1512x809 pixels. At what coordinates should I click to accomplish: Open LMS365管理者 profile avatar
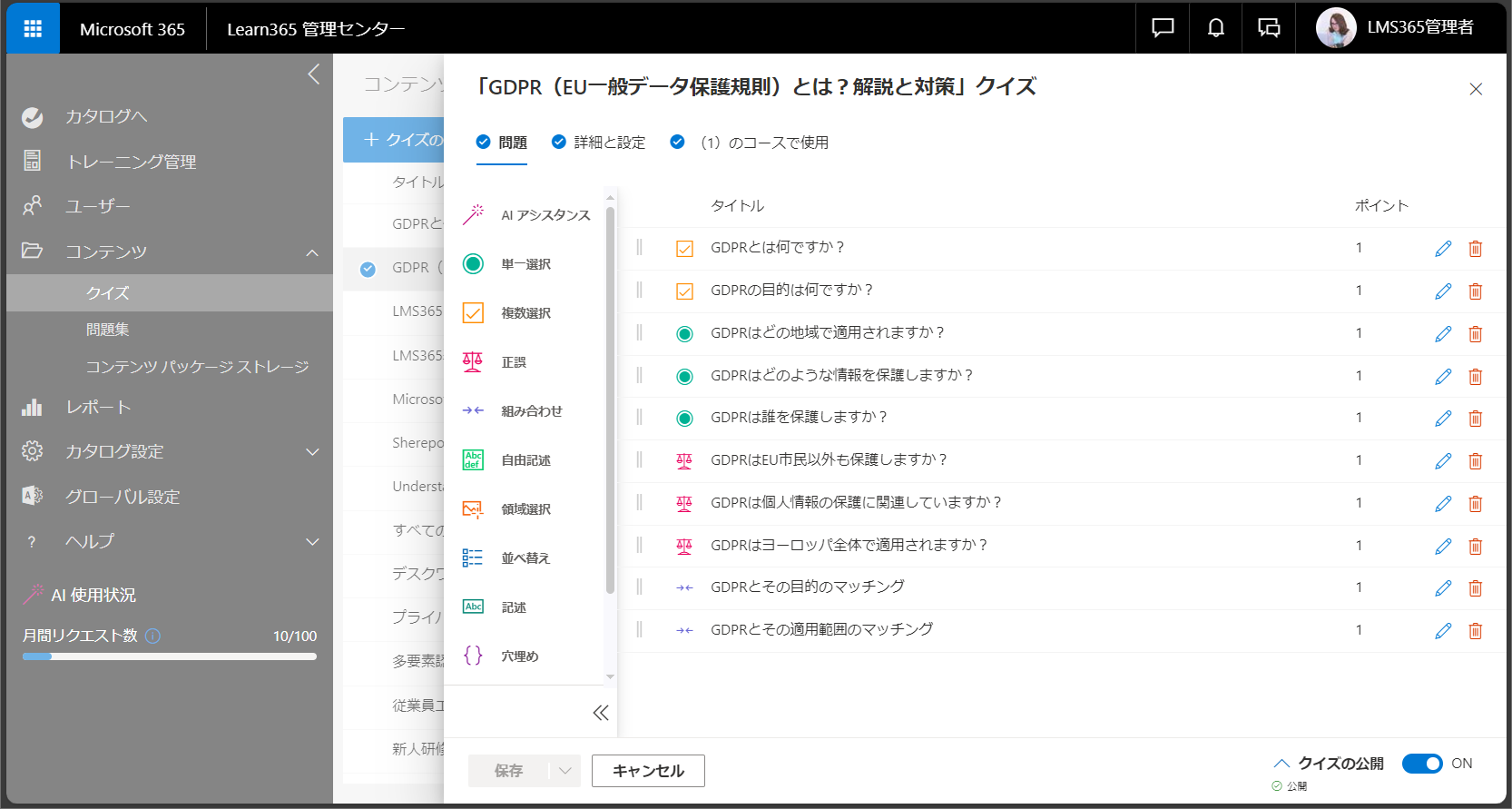pos(1336,28)
